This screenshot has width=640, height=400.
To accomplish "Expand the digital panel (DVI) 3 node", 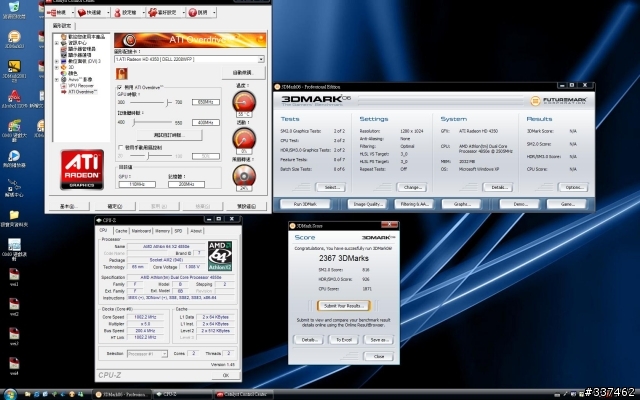I will [x=57, y=61].
